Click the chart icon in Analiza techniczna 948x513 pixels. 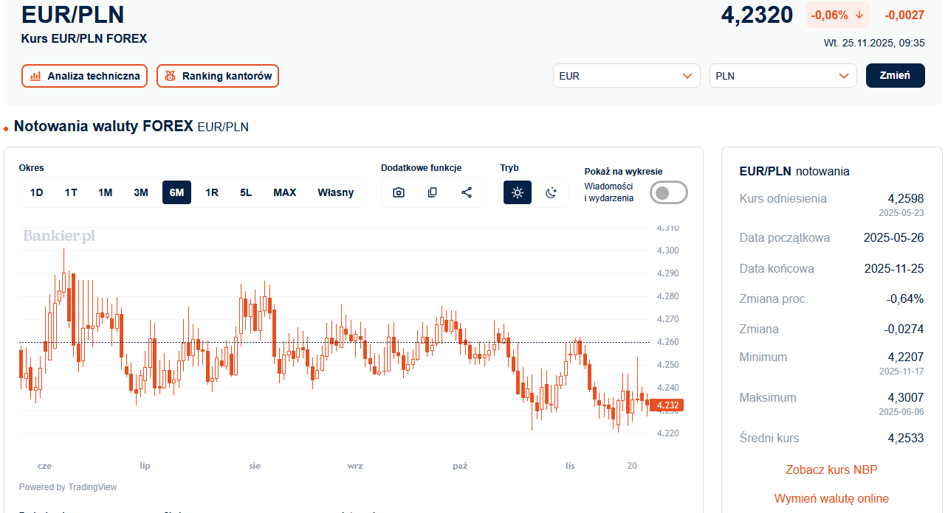click(x=36, y=76)
